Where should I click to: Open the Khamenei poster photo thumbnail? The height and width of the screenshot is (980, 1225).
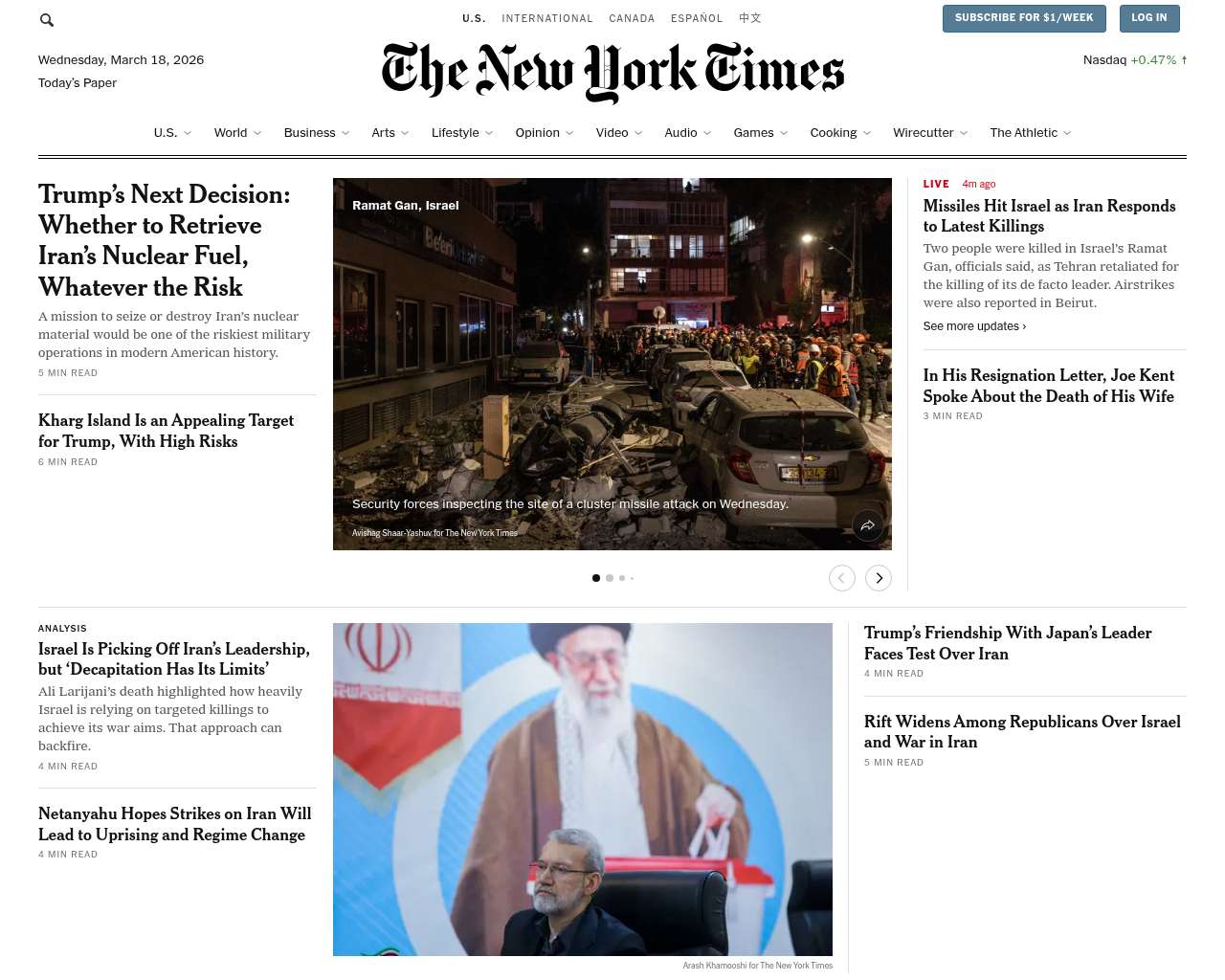(583, 790)
